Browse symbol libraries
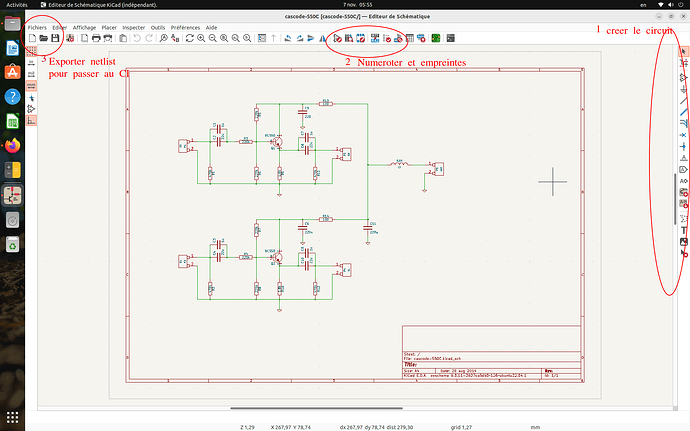This screenshot has height=431, width=690. point(349,38)
